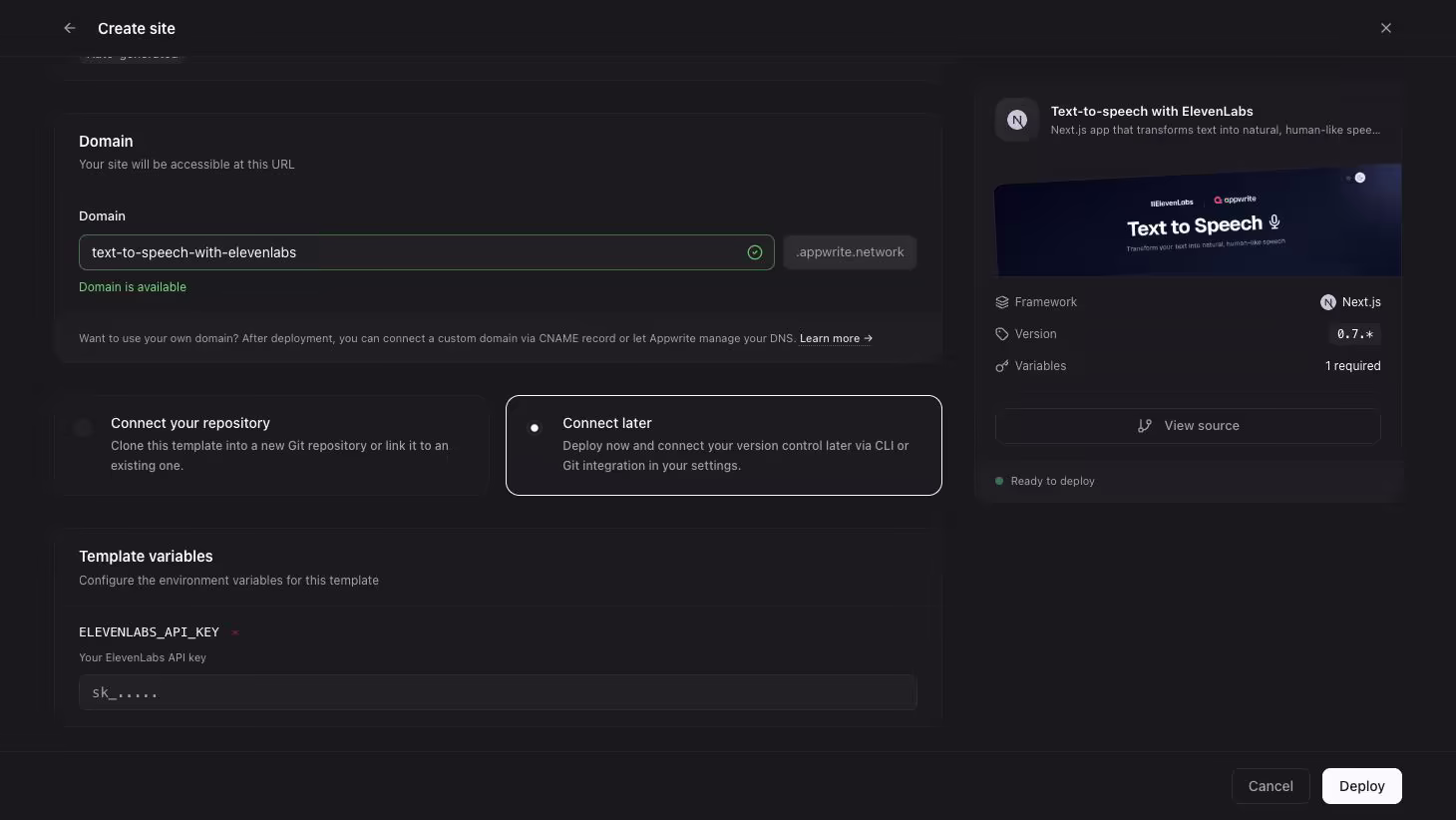Image resolution: width=1456 pixels, height=820 pixels.
Task: Close the Create site dialog
Action: [x=1386, y=28]
